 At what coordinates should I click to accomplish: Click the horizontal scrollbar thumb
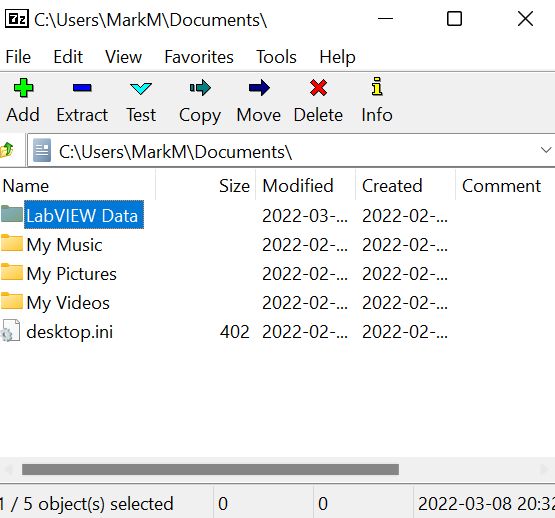[x=210, y=469]
